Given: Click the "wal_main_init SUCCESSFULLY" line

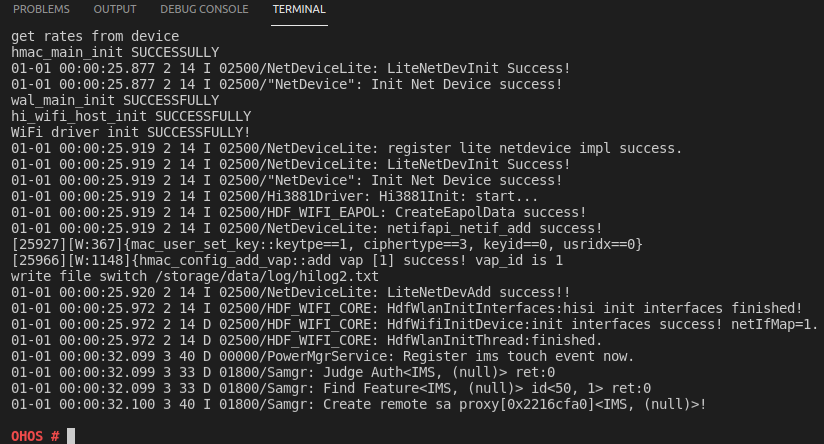Looking at the screenshot, I should coord(115,100).
